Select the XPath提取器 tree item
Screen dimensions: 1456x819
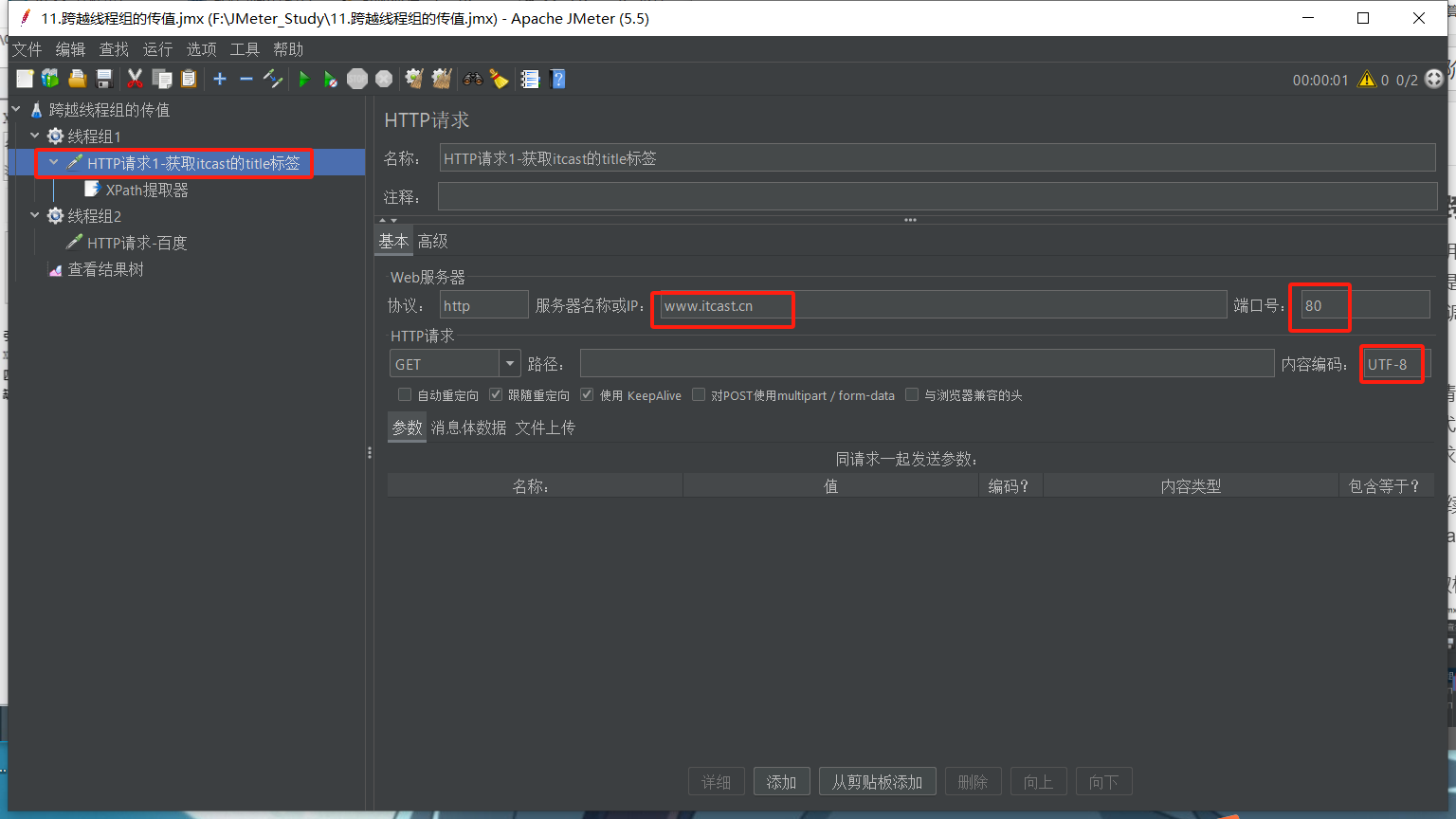pos(147,190)
